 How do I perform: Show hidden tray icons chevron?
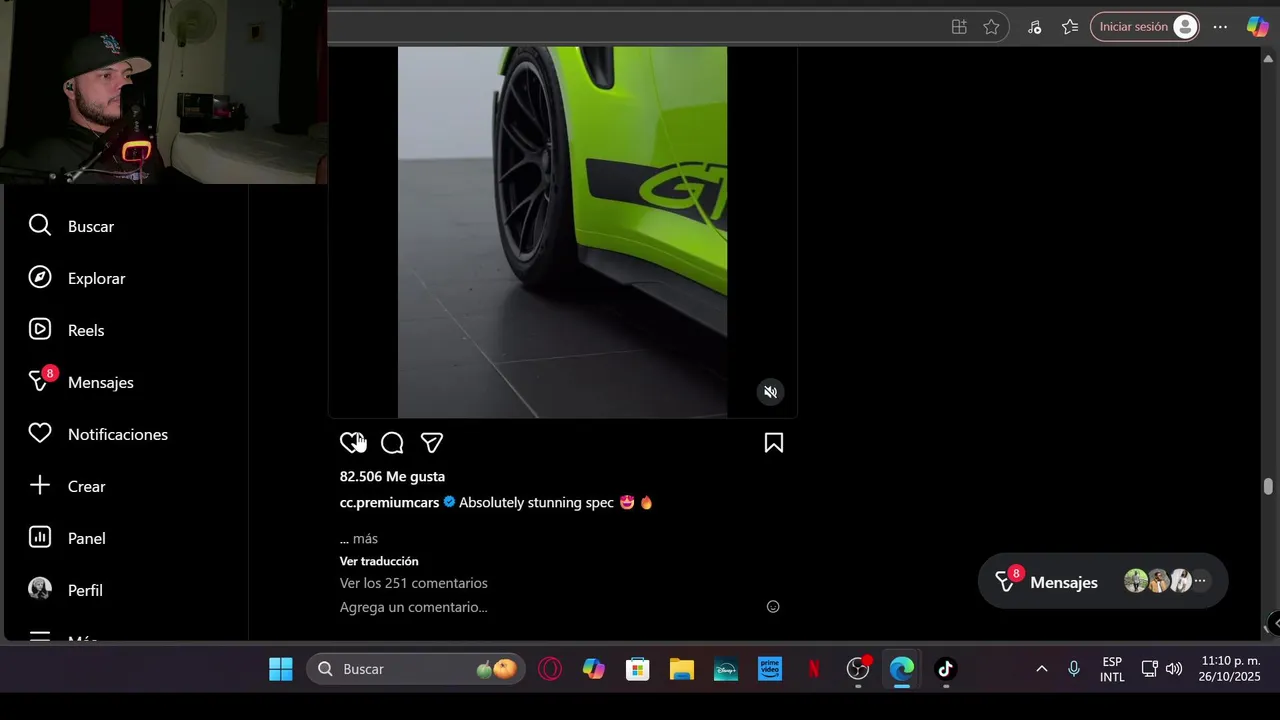(1041, 669)
